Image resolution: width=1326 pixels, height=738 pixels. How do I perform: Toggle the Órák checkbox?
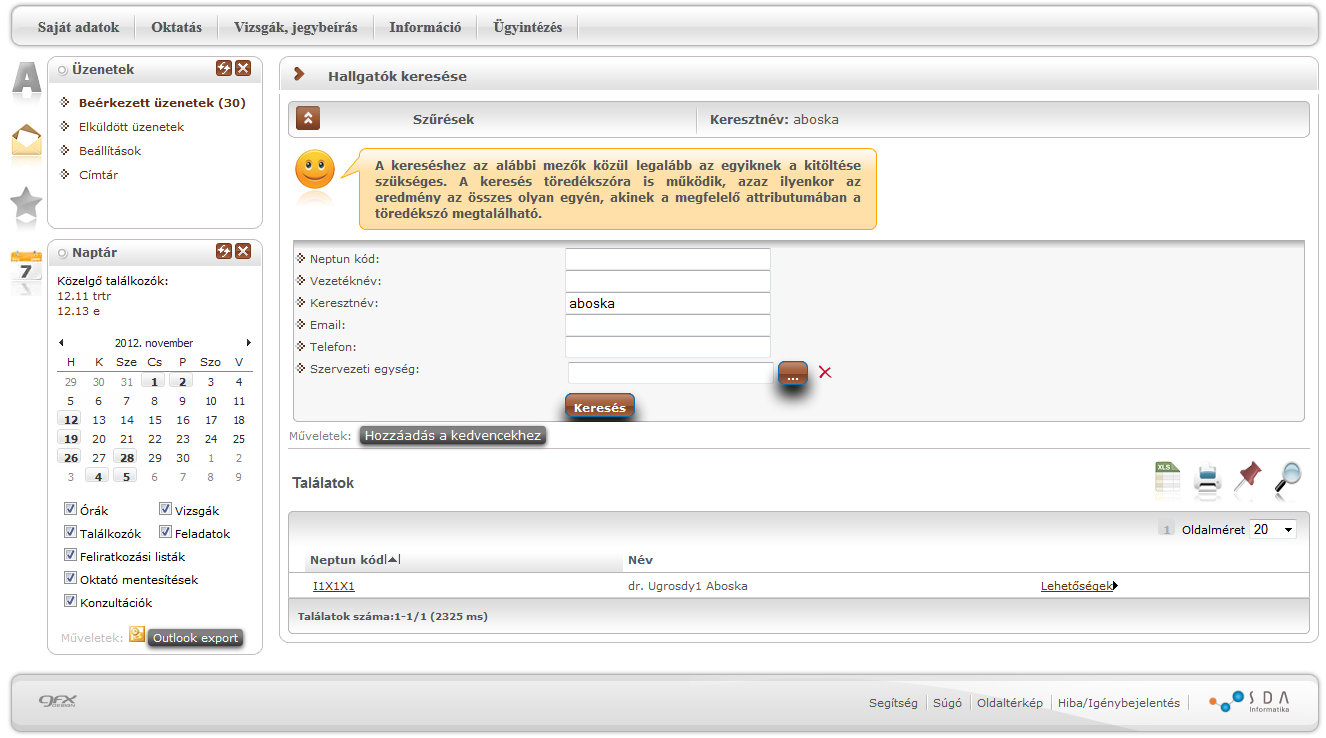pyautogui.click(x=70, y=509)
